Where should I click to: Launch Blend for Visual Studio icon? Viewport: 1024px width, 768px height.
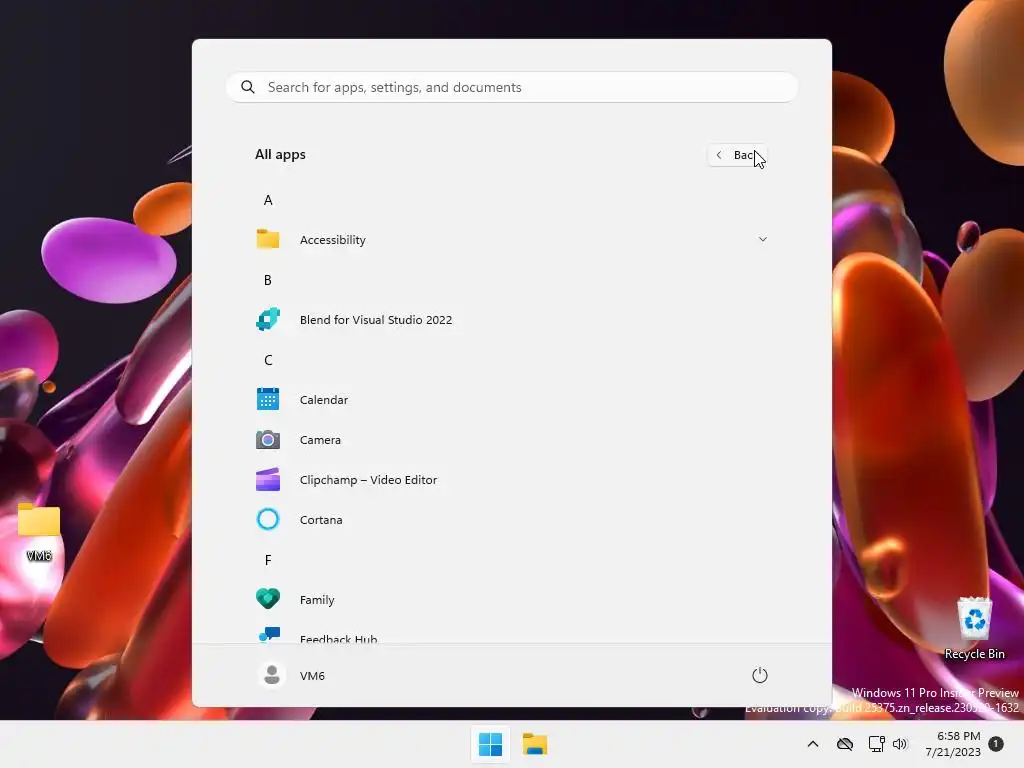pyautogui.click(x=268, y=319)
